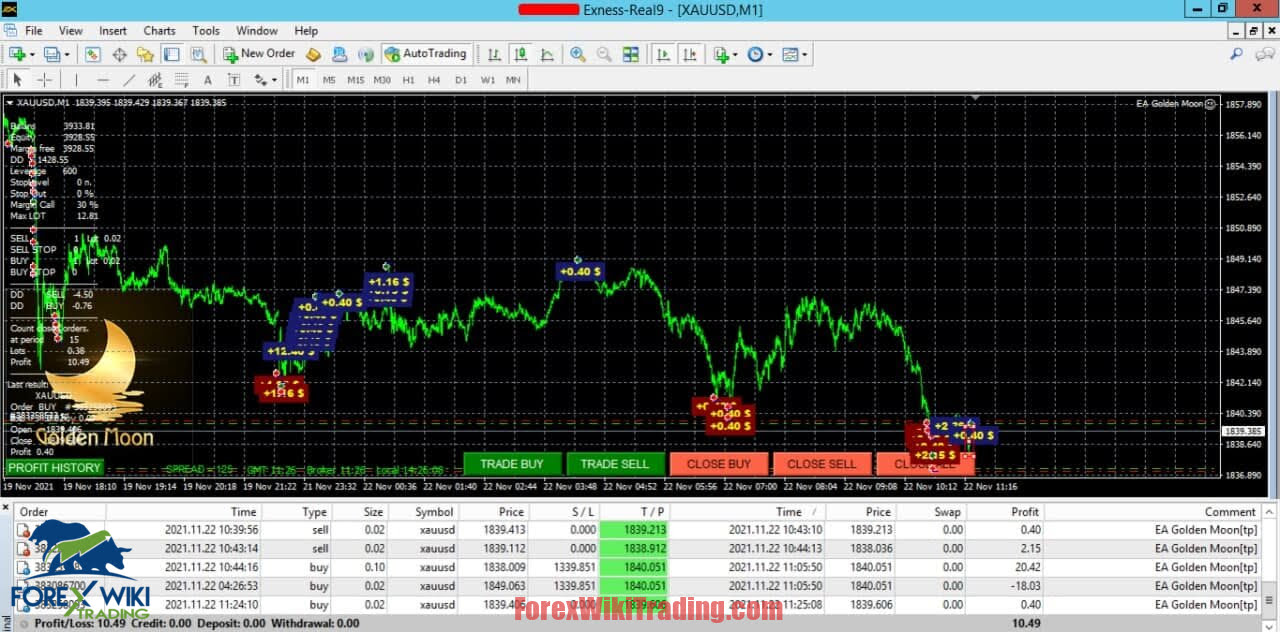Select the profit cell showing -18.03
This screenshot has width=1280, height=632.
coord(1004,586)
